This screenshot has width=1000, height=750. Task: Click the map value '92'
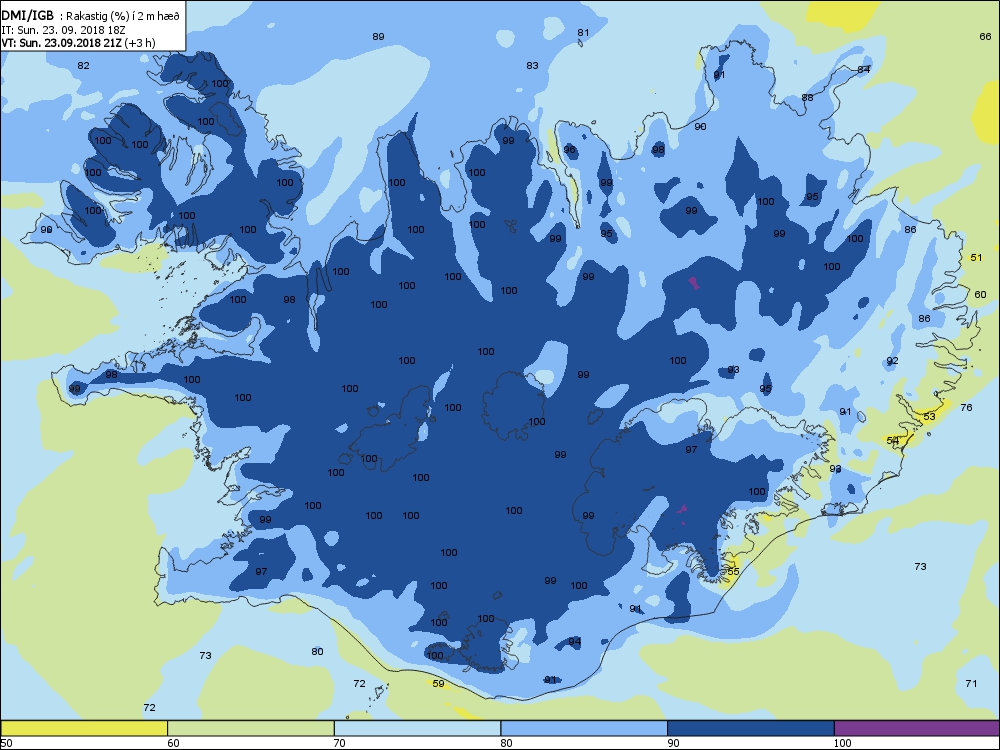click(892, 360)
